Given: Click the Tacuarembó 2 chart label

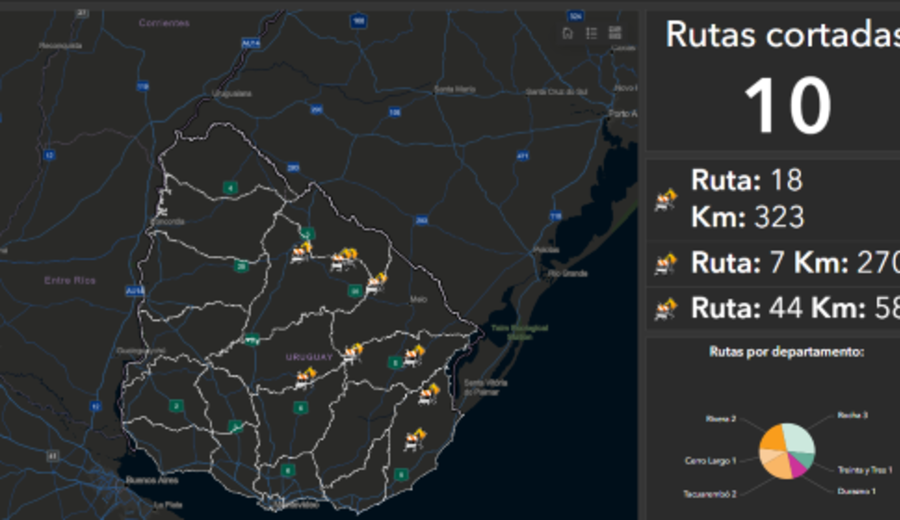Looking at the screenshot, I should (711, 493).
